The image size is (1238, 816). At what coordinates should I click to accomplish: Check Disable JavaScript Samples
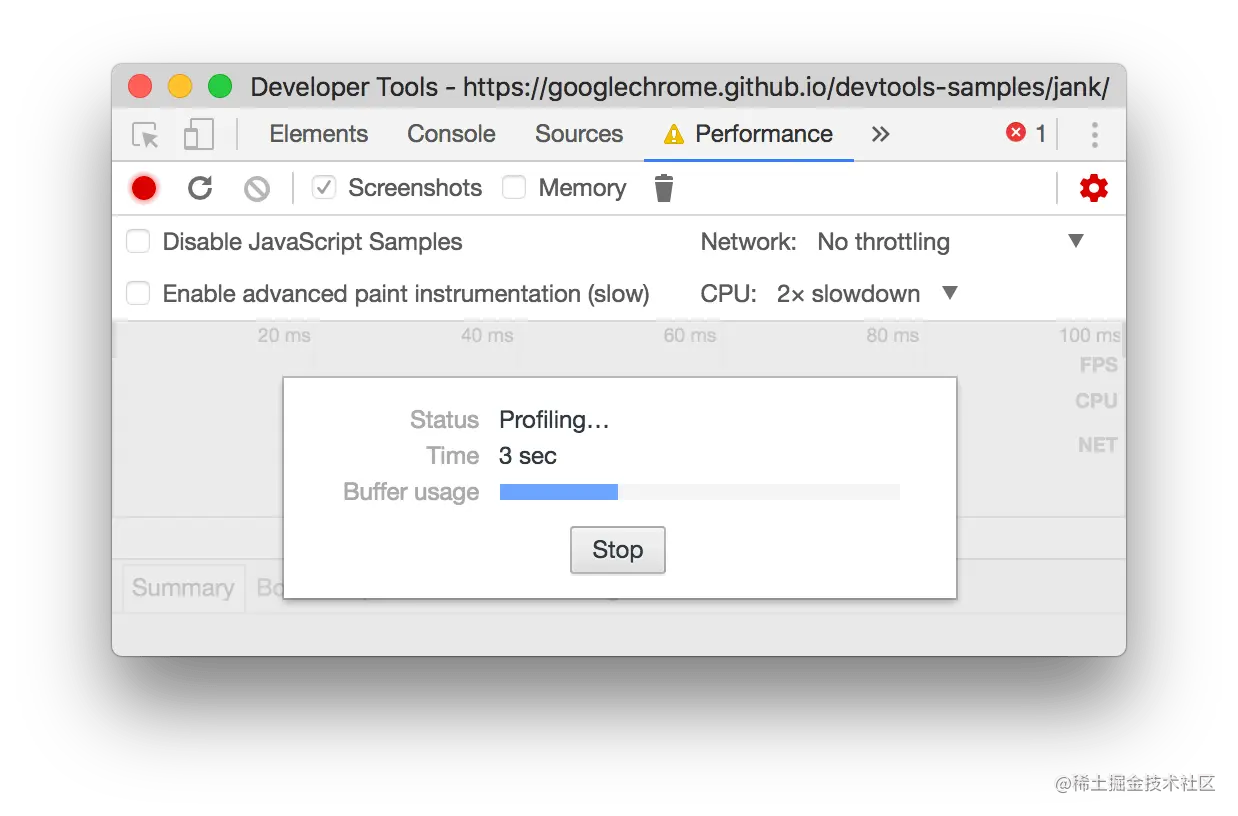pos(138,241)
